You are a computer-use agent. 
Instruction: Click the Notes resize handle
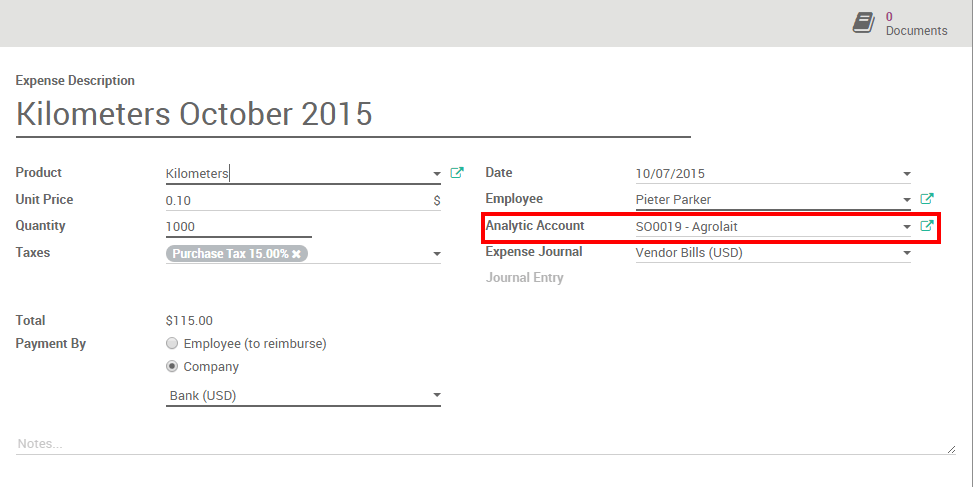(951, 449)
